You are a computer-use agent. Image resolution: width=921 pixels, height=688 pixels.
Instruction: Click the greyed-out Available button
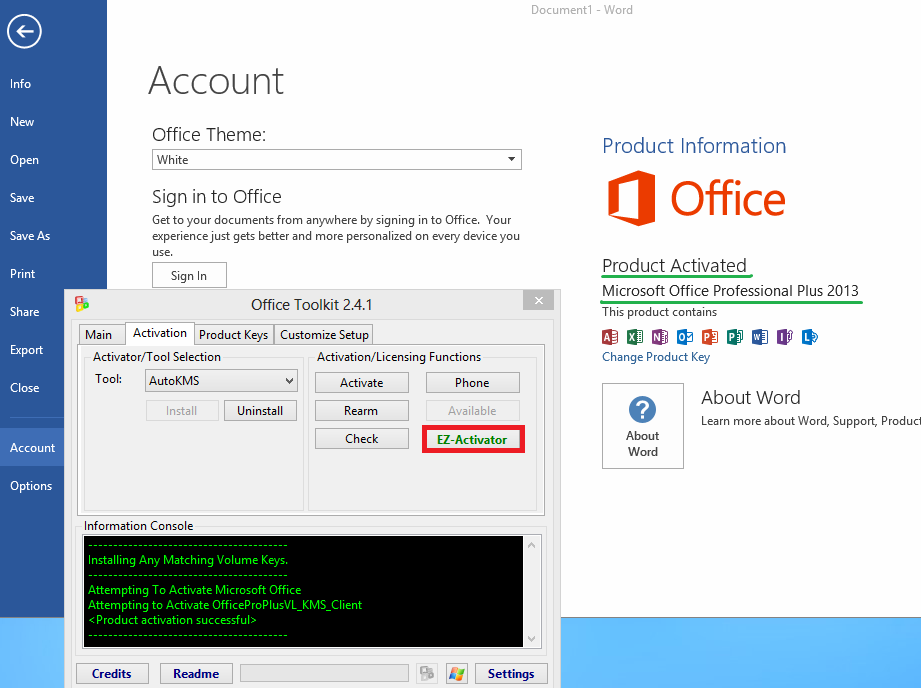point(472,411)
